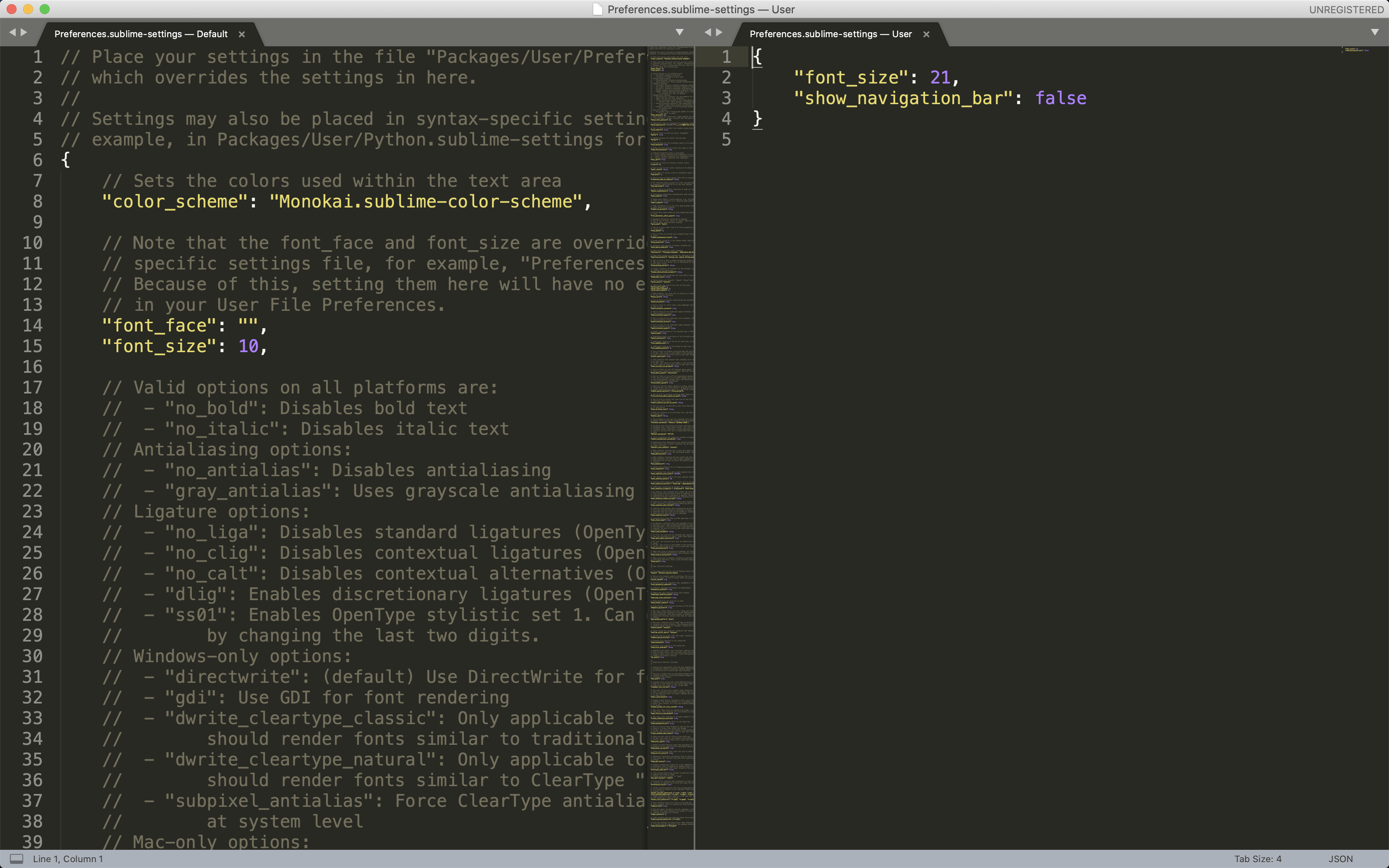This screenshot has width=1389, height=868.
Task: Go to previous tab in left pane
Action: (12, 32)
